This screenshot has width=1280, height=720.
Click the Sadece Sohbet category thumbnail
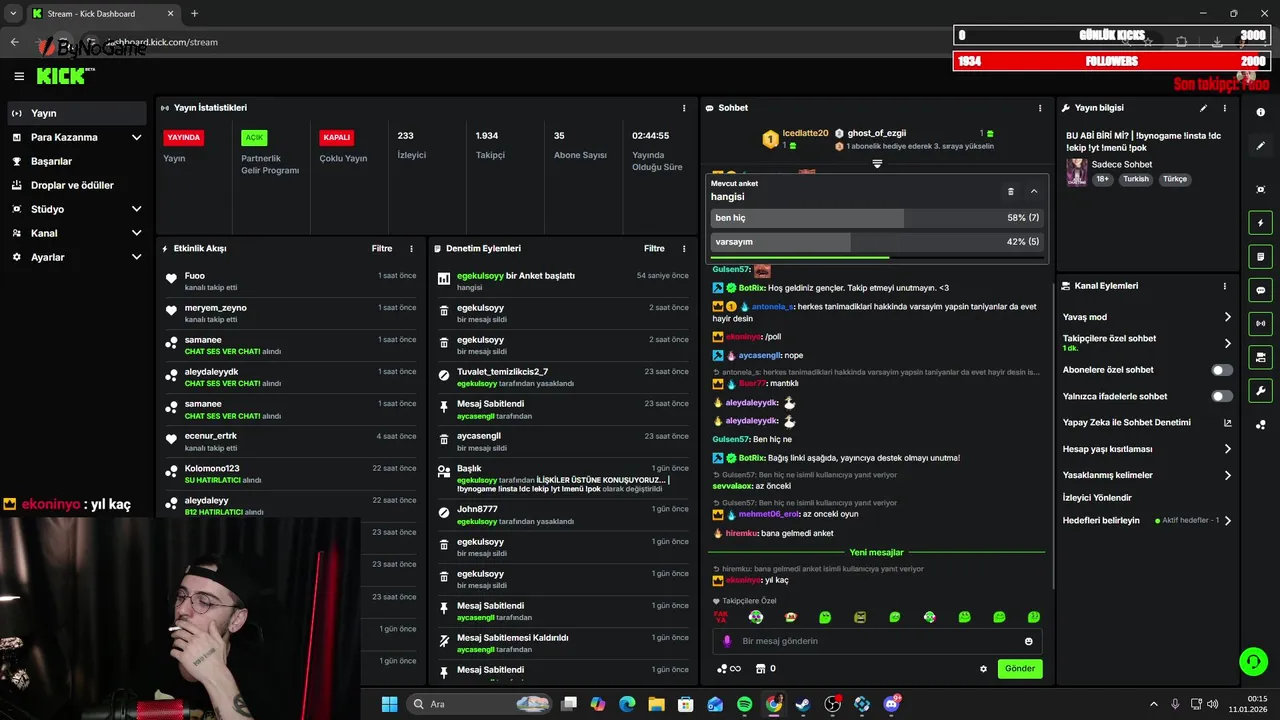(x=1076, y=172)
